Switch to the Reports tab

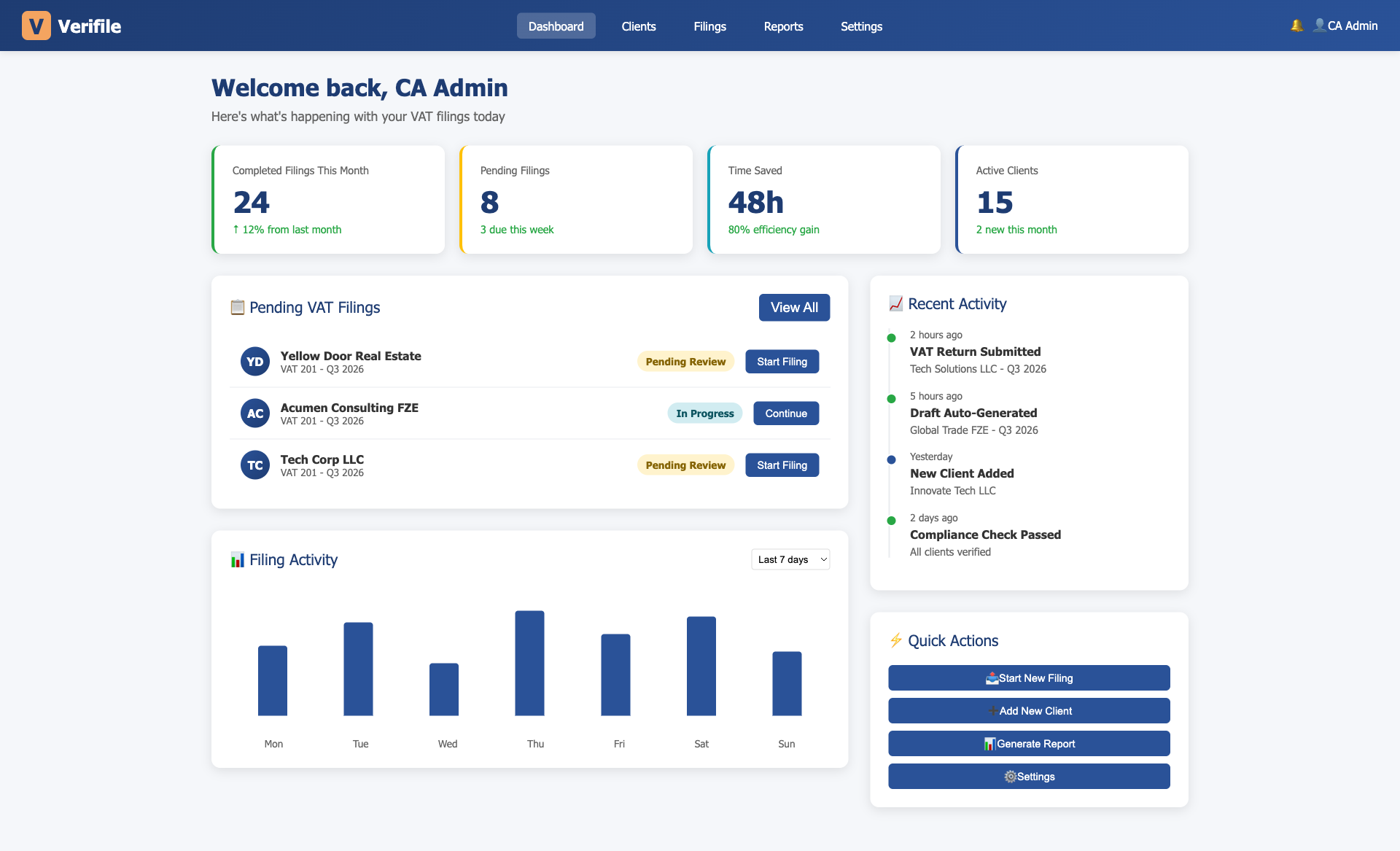pyautogui.click(x=783, y=26)
